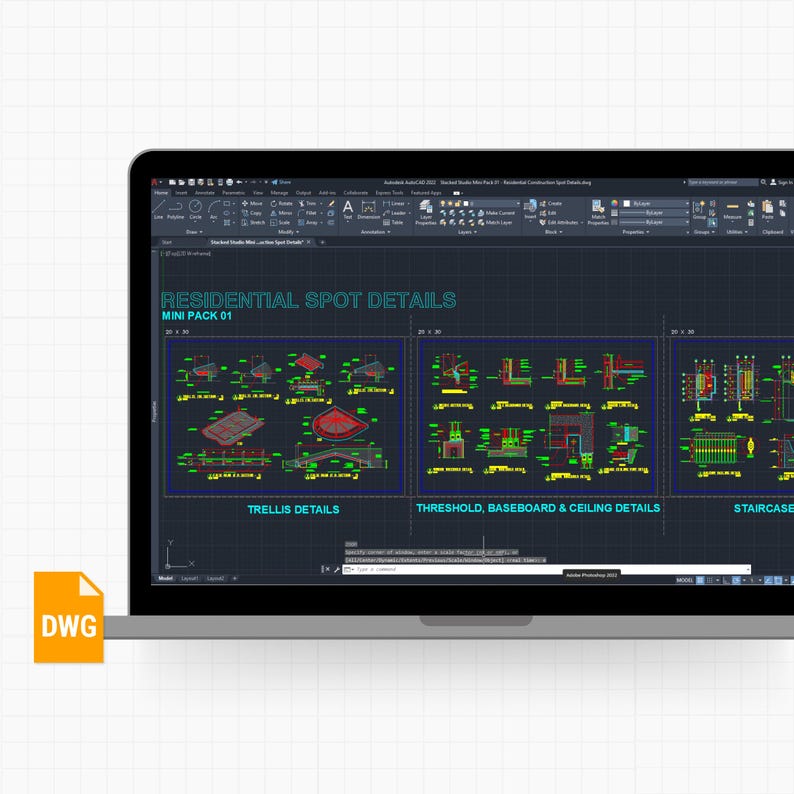Screen dimensions: 794x794
Task: Expand the Draw panel
Action: coord(194,232)
